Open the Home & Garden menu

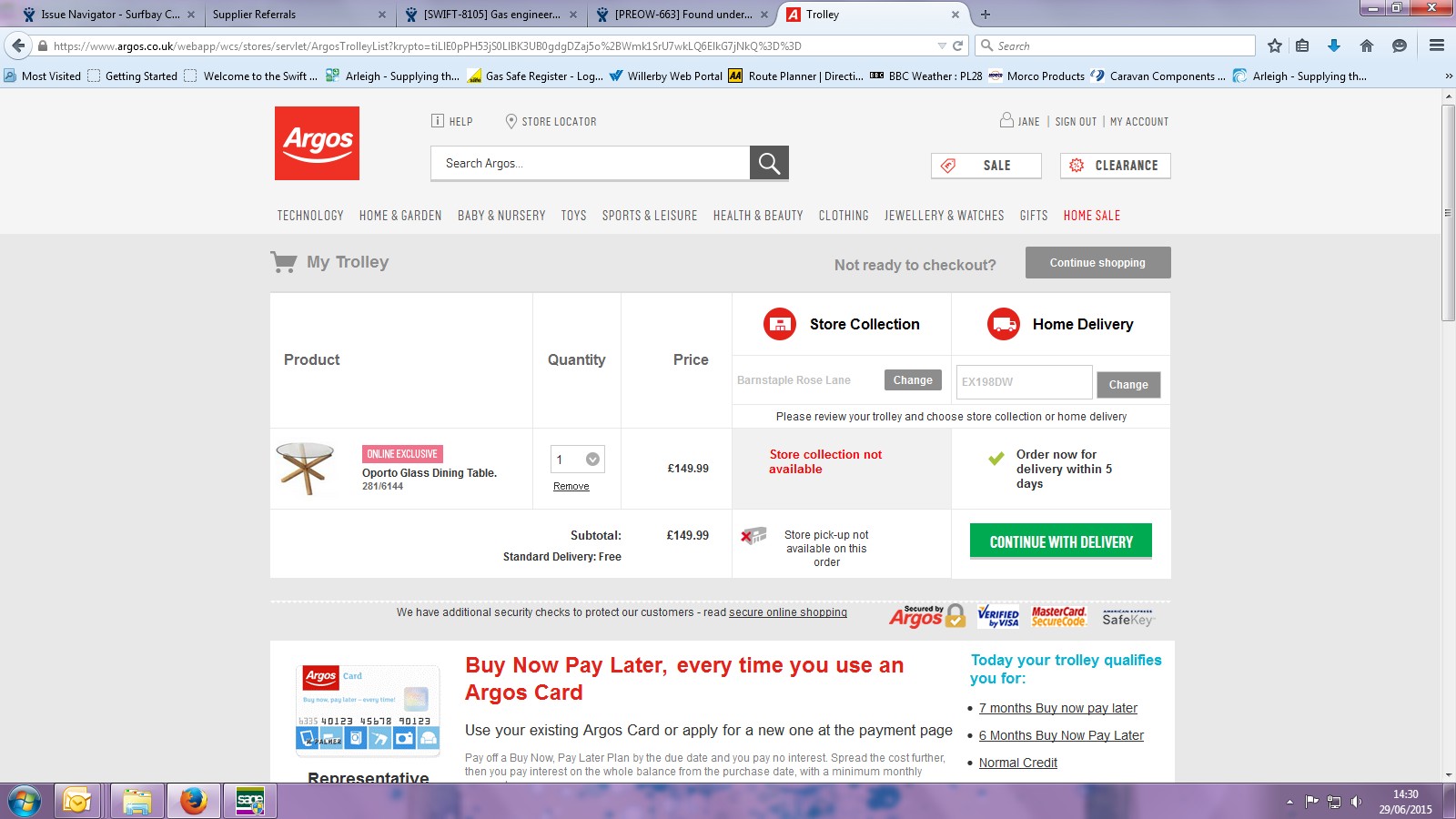pos(400,216)
